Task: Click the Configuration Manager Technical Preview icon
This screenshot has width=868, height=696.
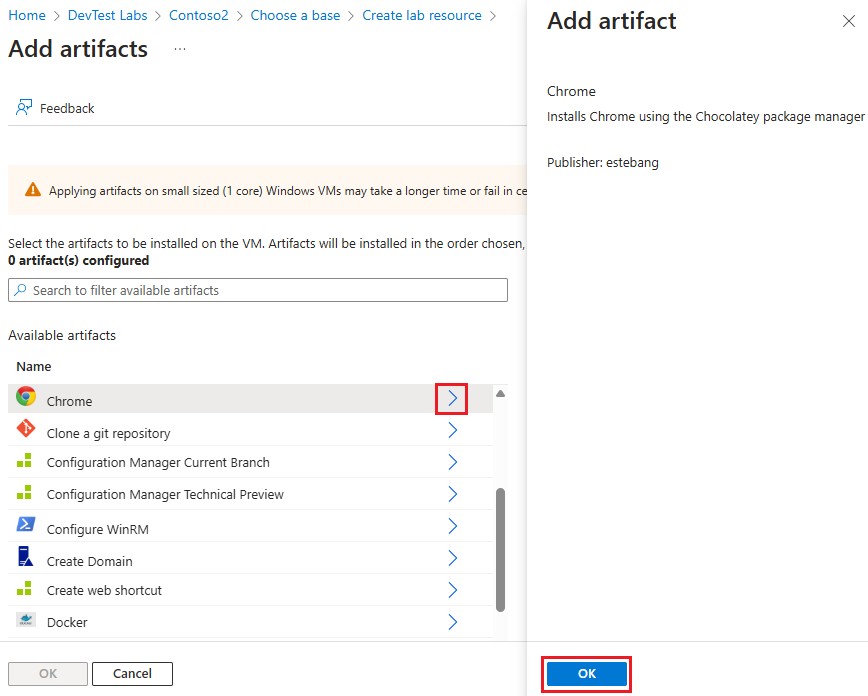Action: pos(25,493)
